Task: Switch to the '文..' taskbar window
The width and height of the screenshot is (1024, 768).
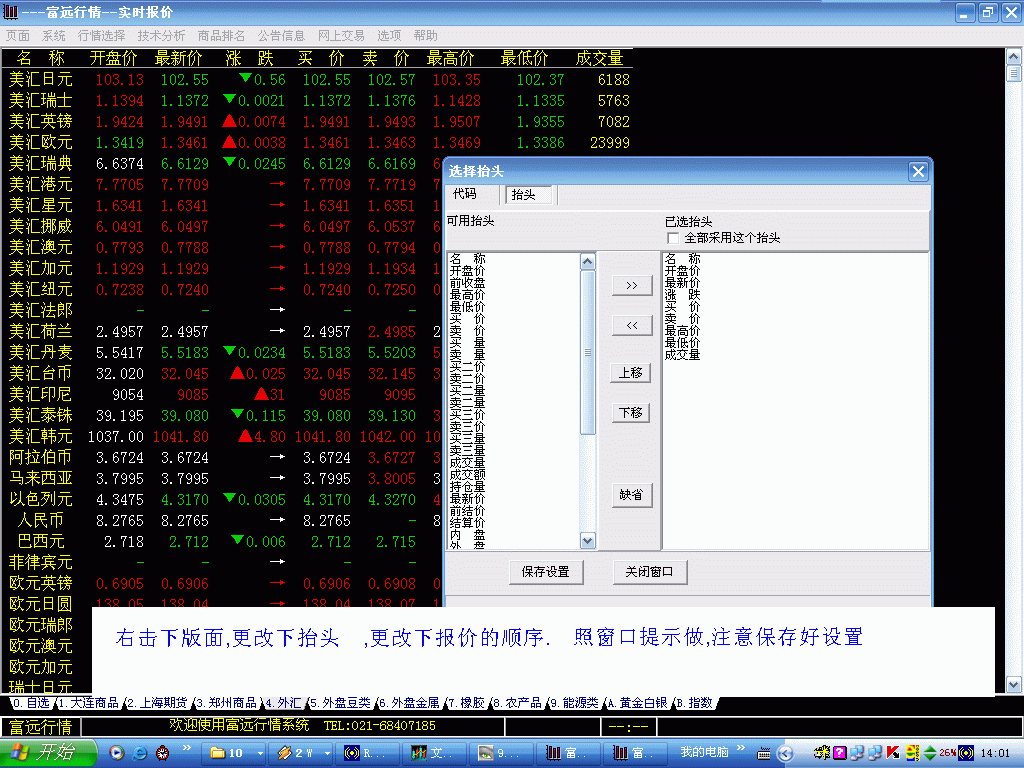Action: (434, 753)
